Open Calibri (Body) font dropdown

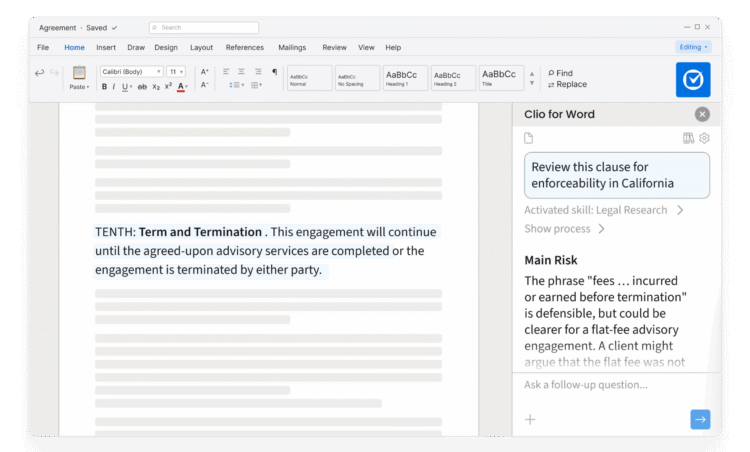[132, 72]
